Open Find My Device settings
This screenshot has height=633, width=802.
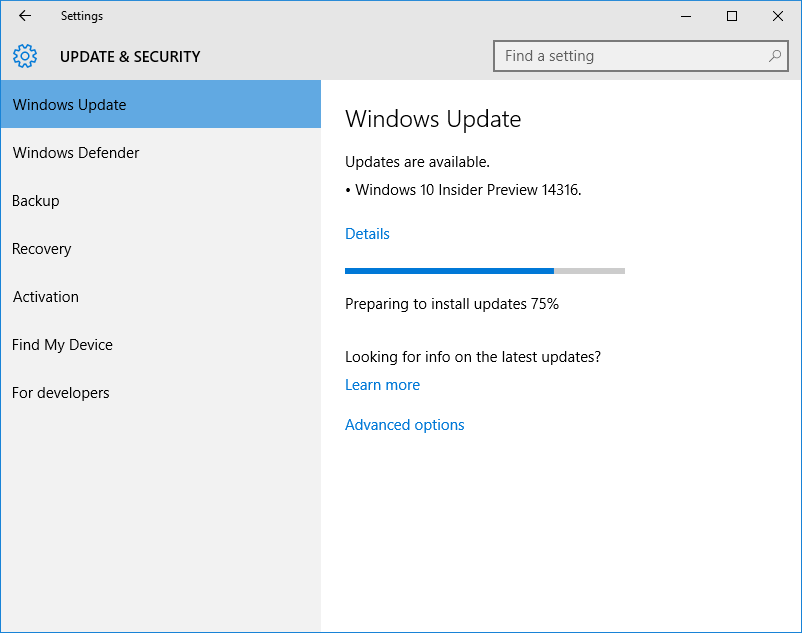click(x=62, y=345)
